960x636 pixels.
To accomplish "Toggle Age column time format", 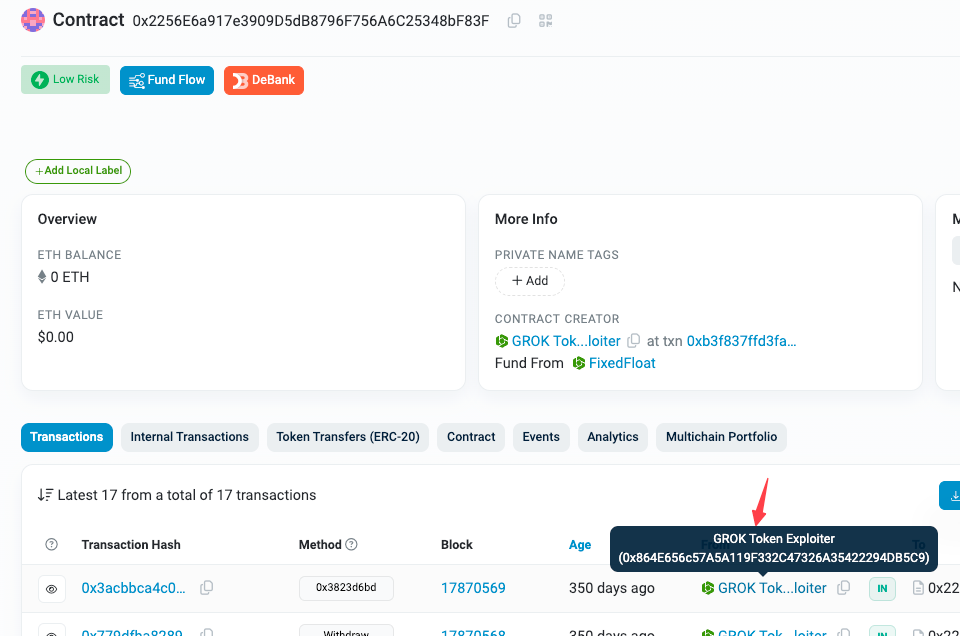I will click(580, 545).
